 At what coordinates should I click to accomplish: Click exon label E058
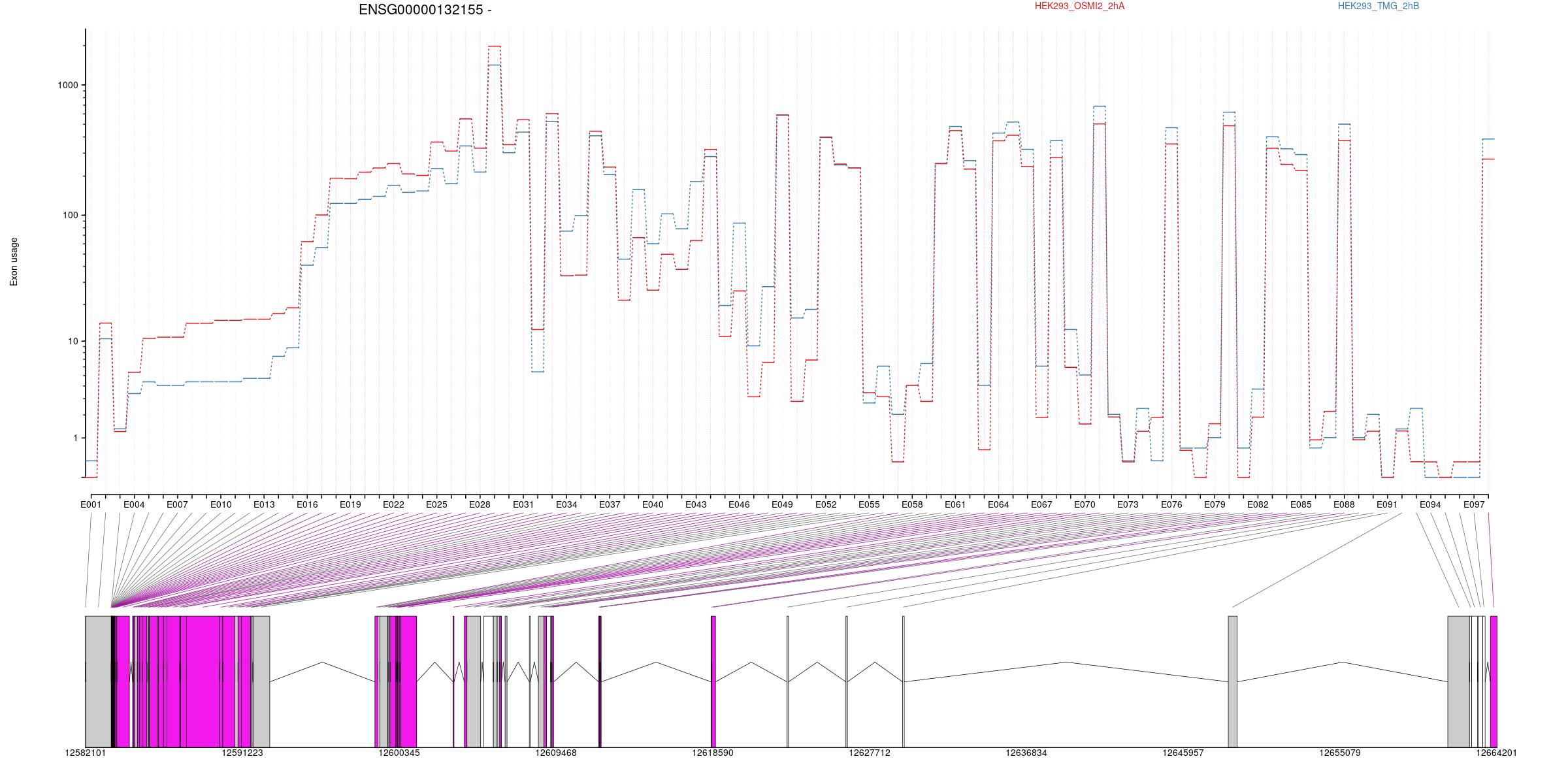pyautogui.click(x=912, y=504)
